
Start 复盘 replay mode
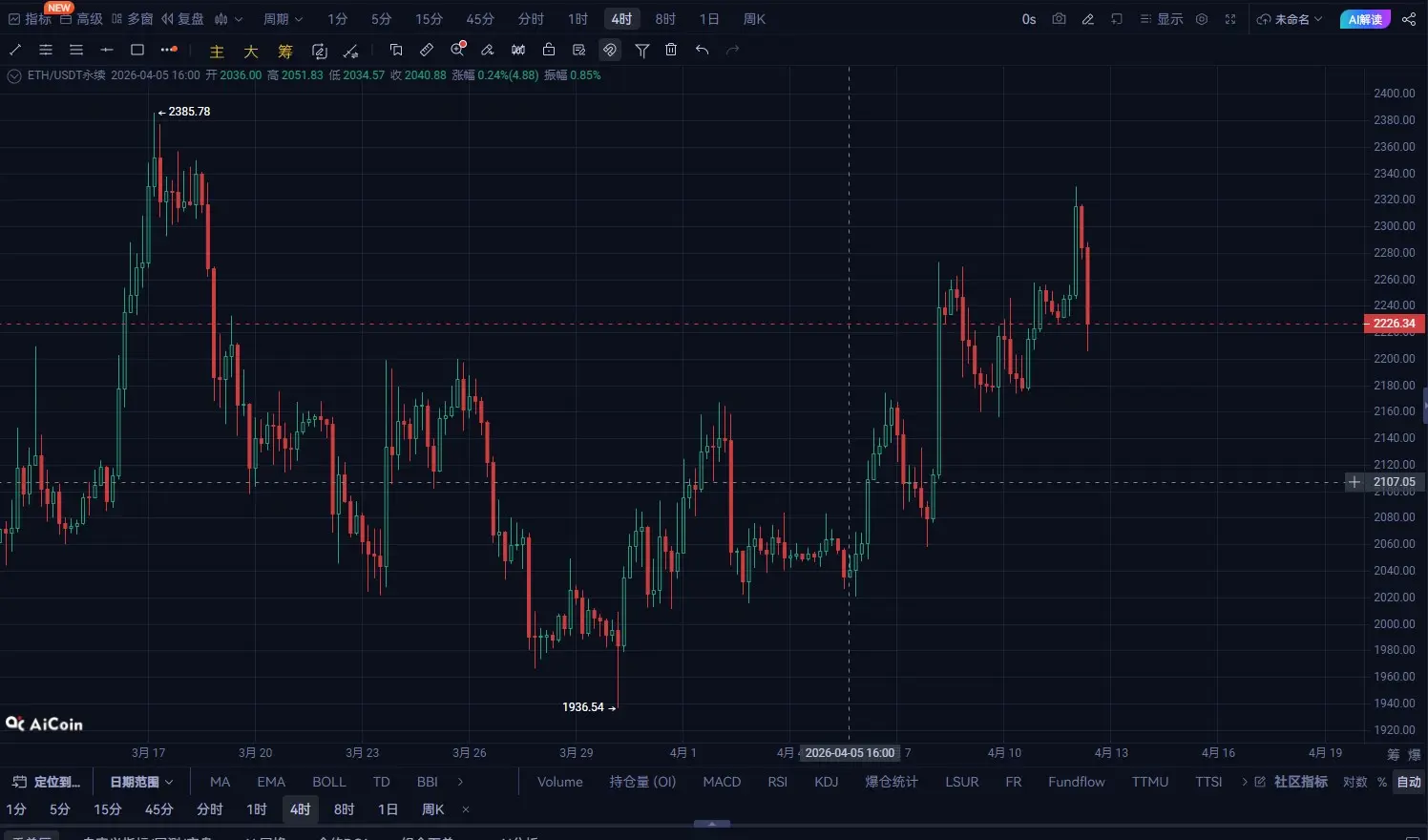click(182, 19)
